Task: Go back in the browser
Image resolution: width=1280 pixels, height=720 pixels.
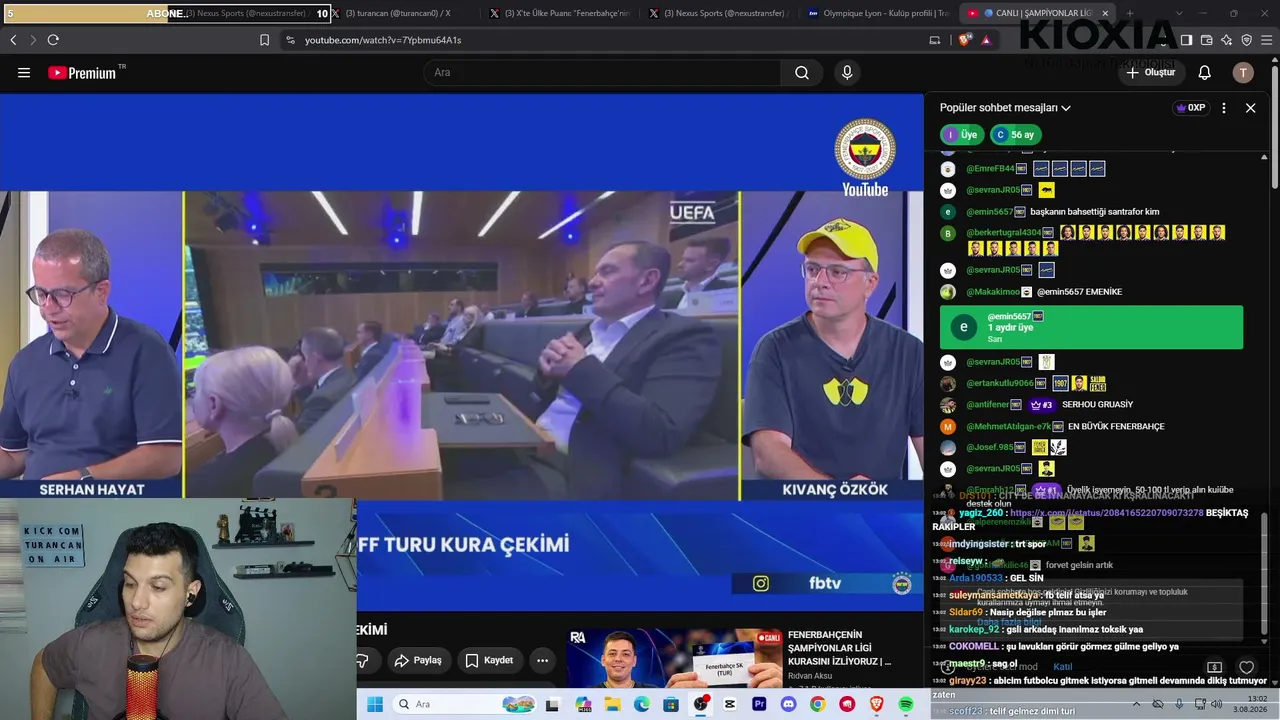Action: 13,40
